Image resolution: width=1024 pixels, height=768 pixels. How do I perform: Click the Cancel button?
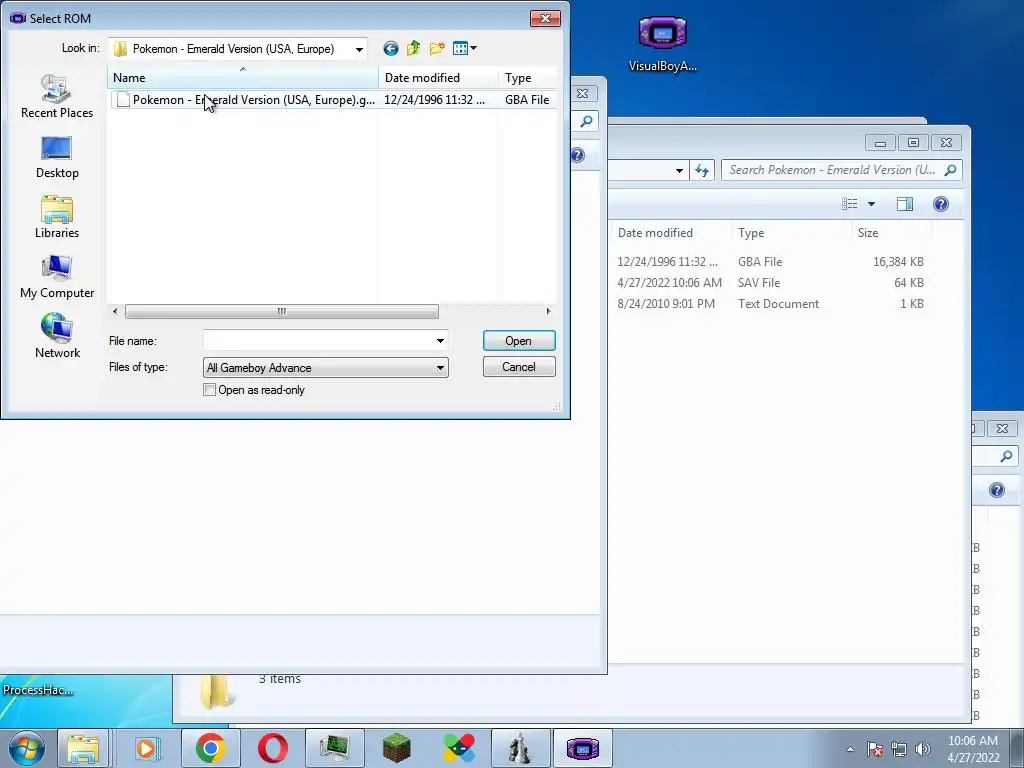tap(519, 367)
